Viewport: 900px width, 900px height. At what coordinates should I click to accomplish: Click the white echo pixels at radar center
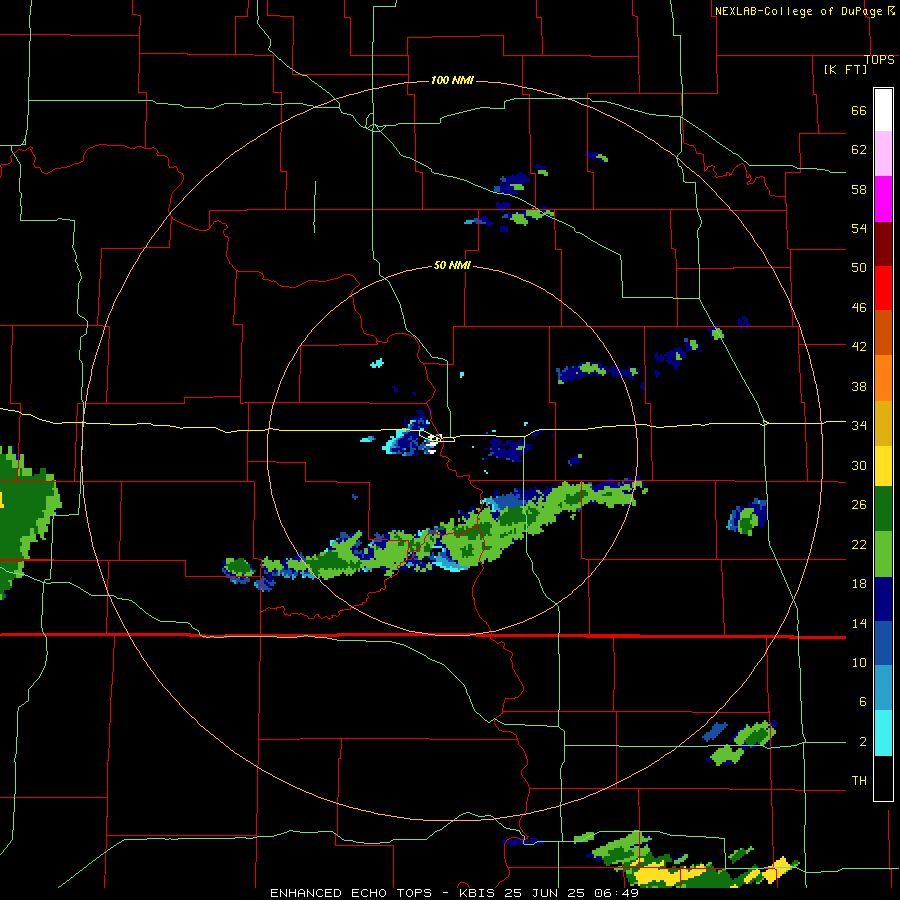[433, 443]
